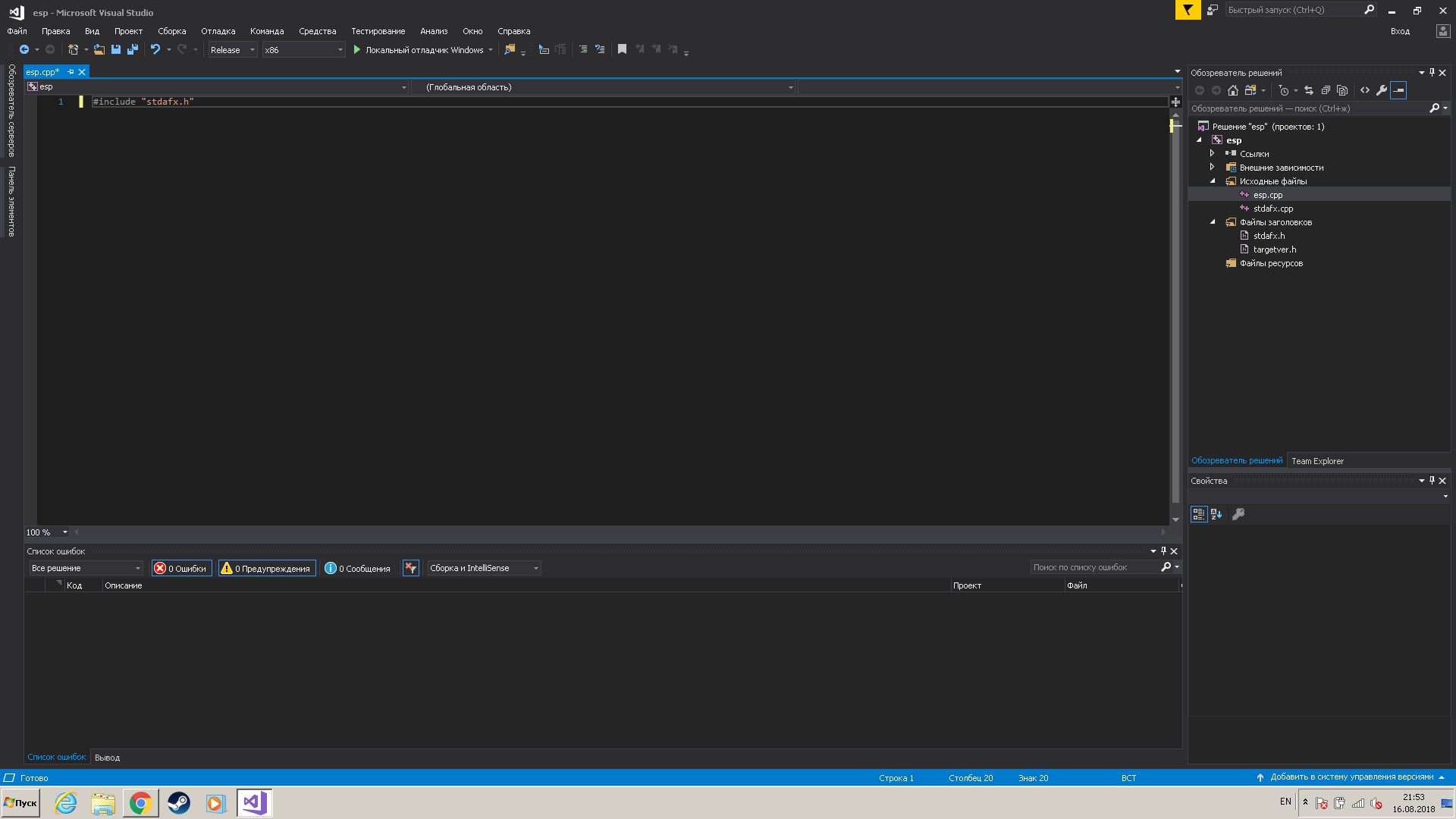
Task: Open the Release configuration dropdown
Action: 233,50
